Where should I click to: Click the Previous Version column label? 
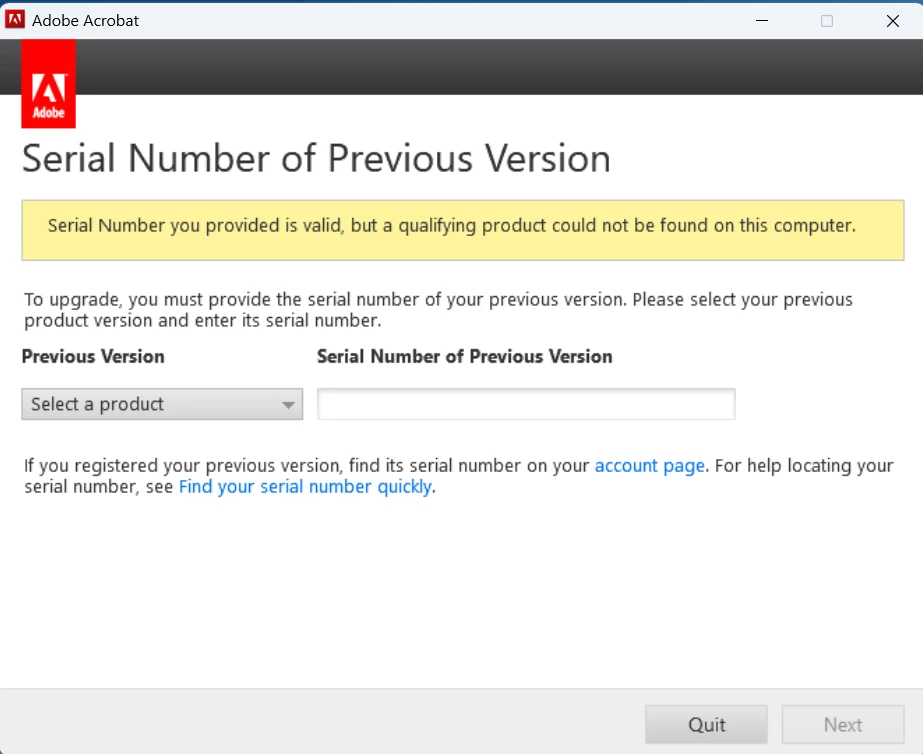[93, 356]
